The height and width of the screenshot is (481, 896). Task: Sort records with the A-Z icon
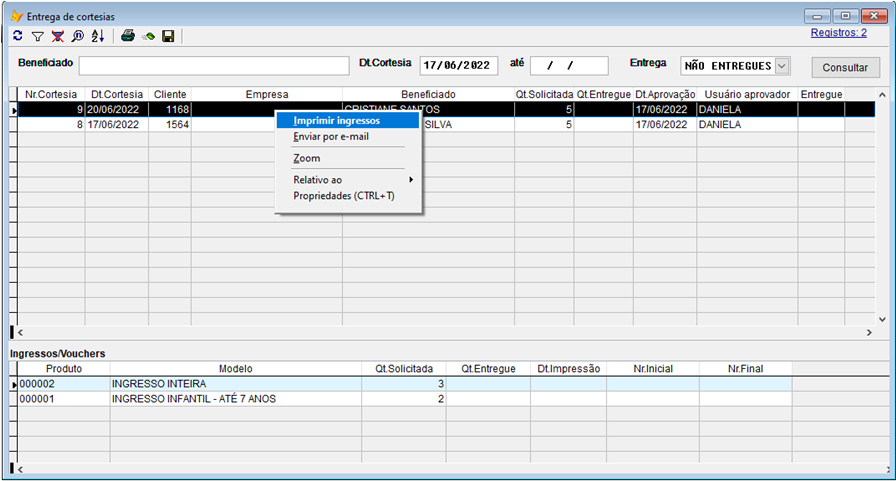click(x=97, y=36)
